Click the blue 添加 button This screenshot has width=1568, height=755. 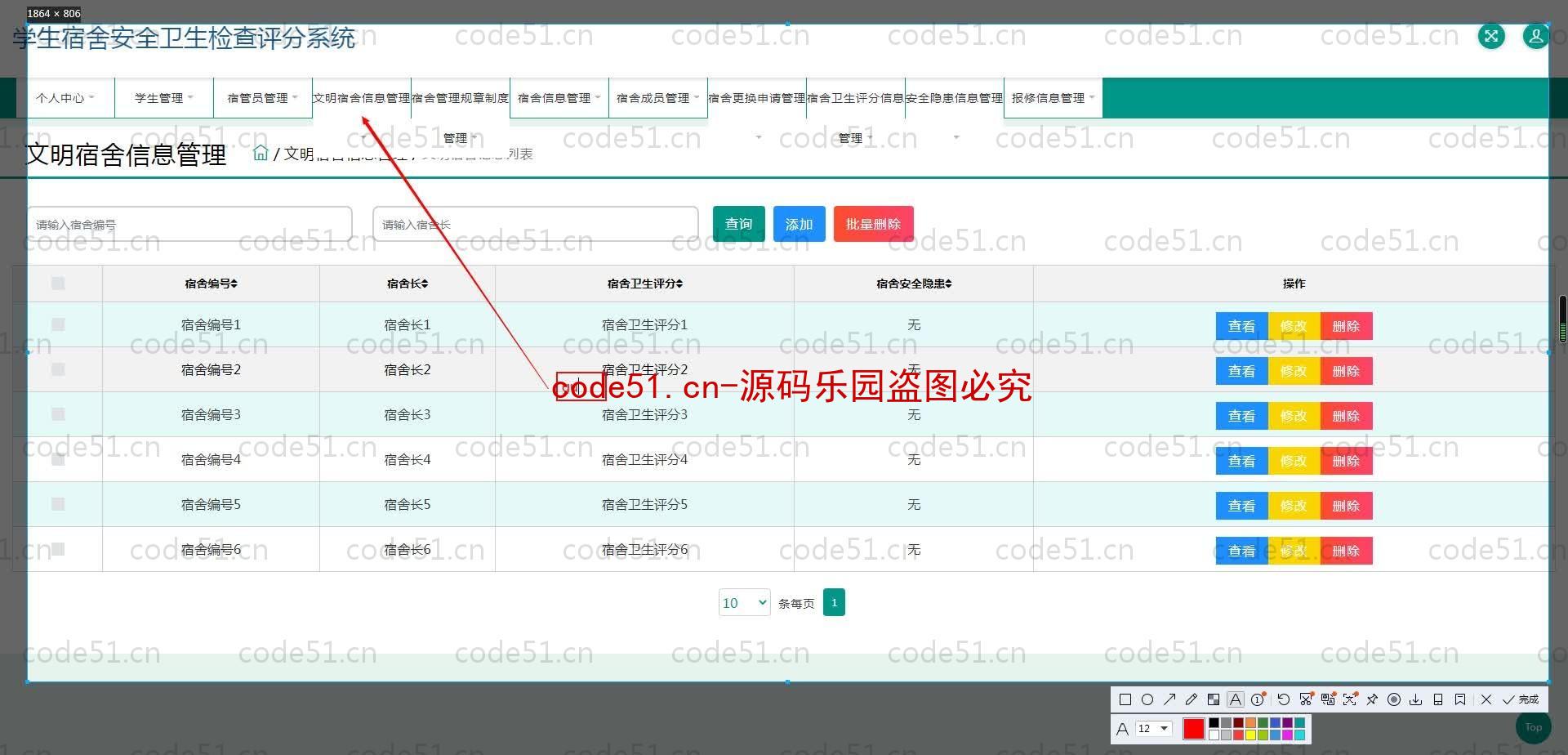[800, 224]
